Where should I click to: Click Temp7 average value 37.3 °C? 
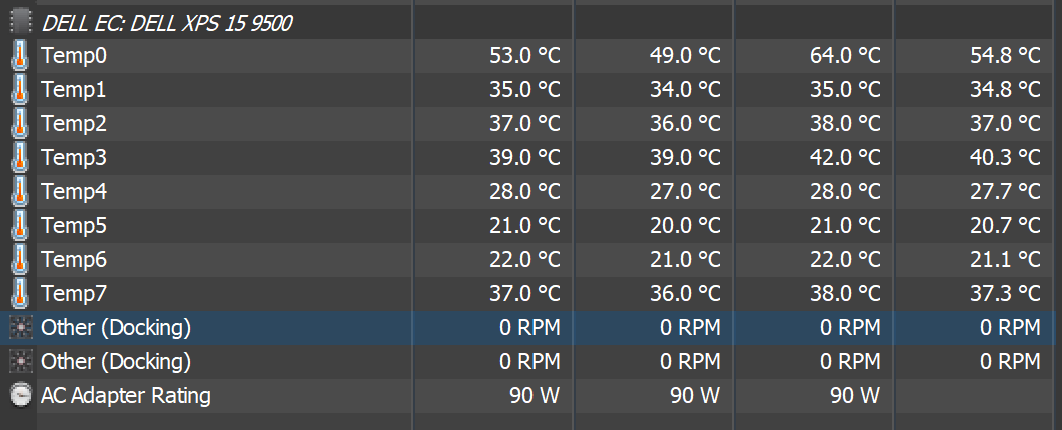[1005, 293]
